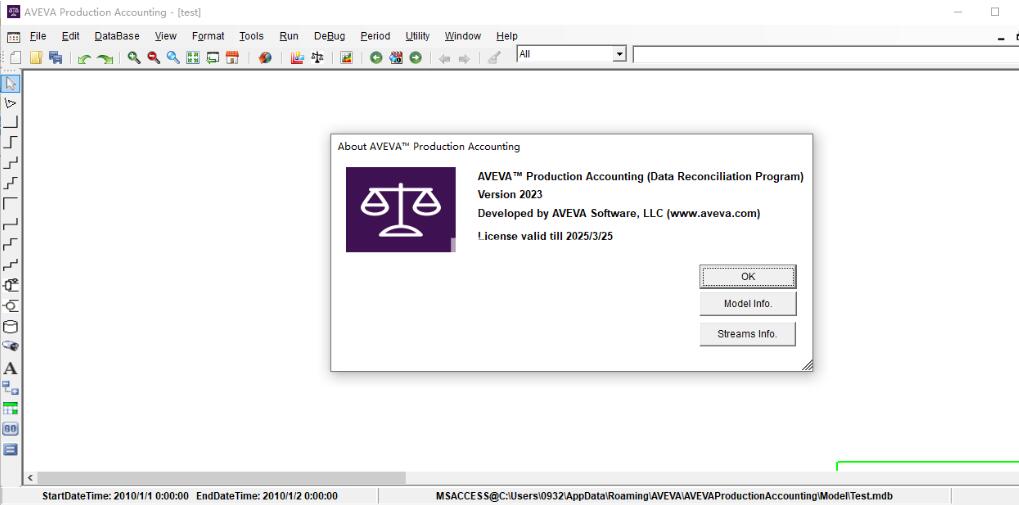The height and width of the screenshot is (505, 1019).
Task: Open the Window menu
Action: coord(463,36)
